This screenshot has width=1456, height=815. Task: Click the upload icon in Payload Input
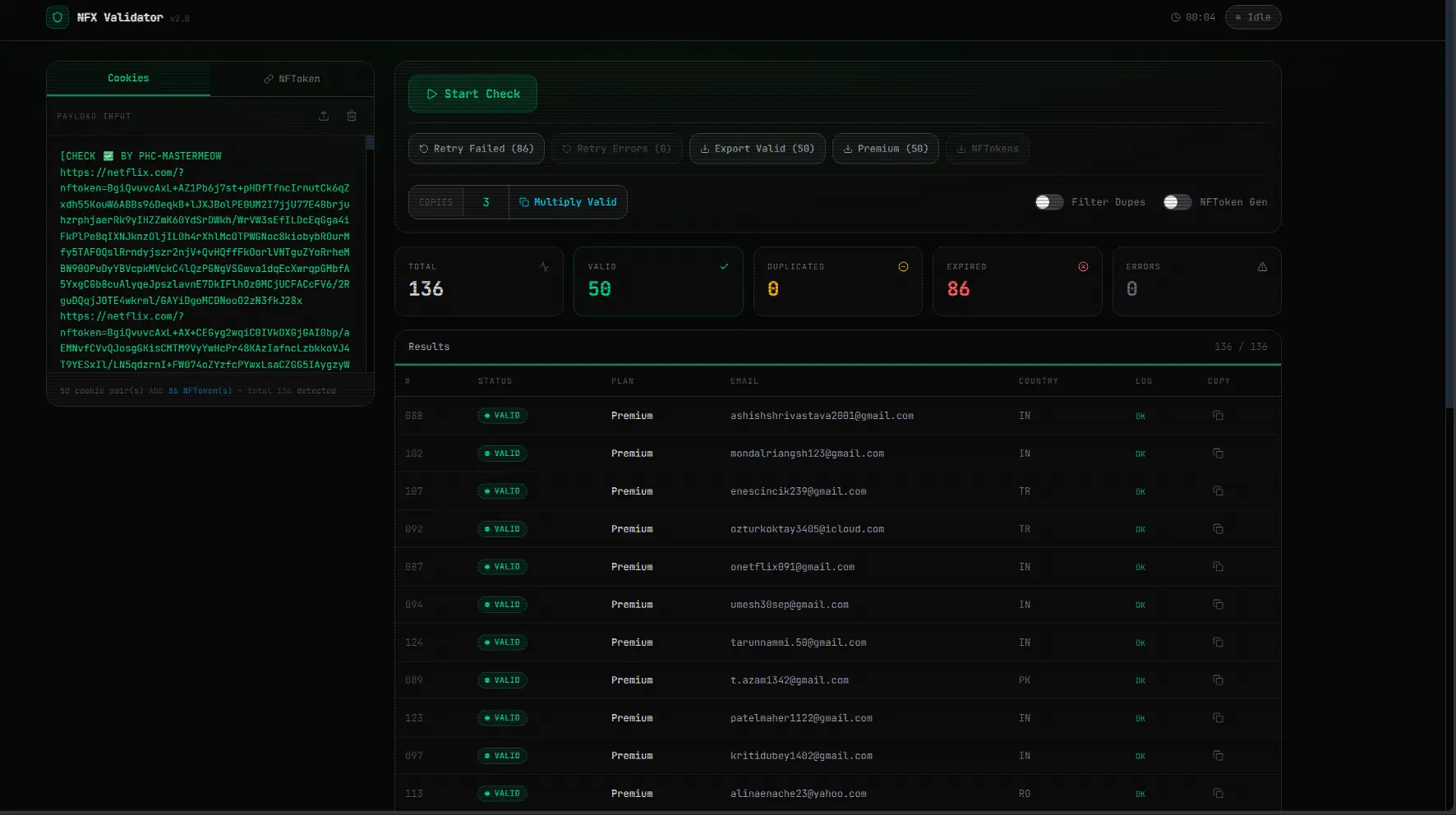(324, 116)
